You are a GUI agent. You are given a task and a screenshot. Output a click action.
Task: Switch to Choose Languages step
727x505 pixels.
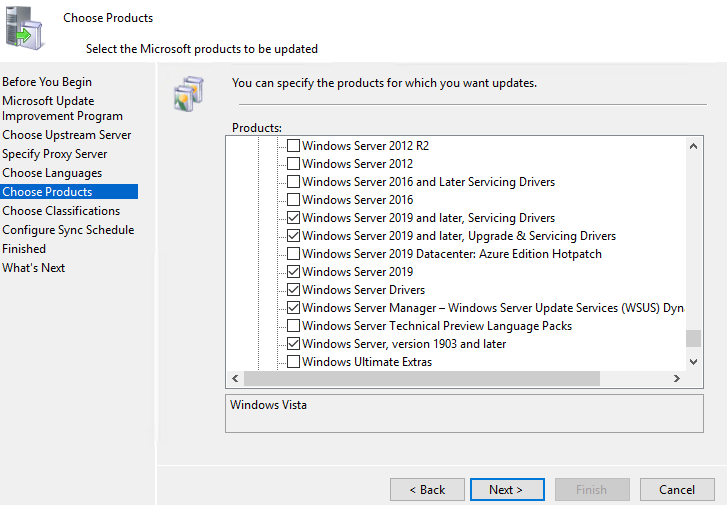coord(52,173)
